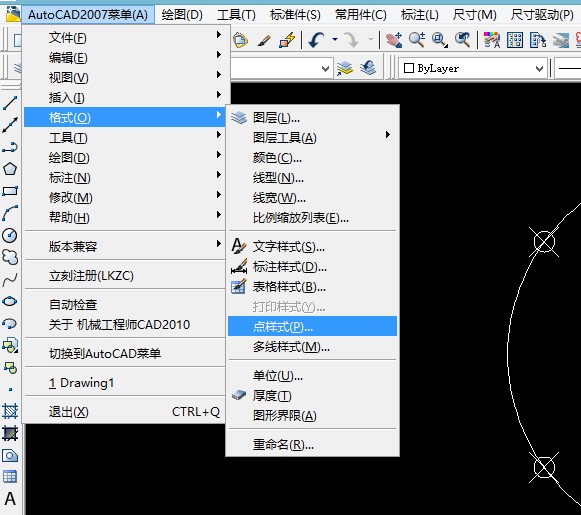Screen dimensions: 581x515
Task: Select the Line tool in the draw toolbar
Action: pos(10,103)
